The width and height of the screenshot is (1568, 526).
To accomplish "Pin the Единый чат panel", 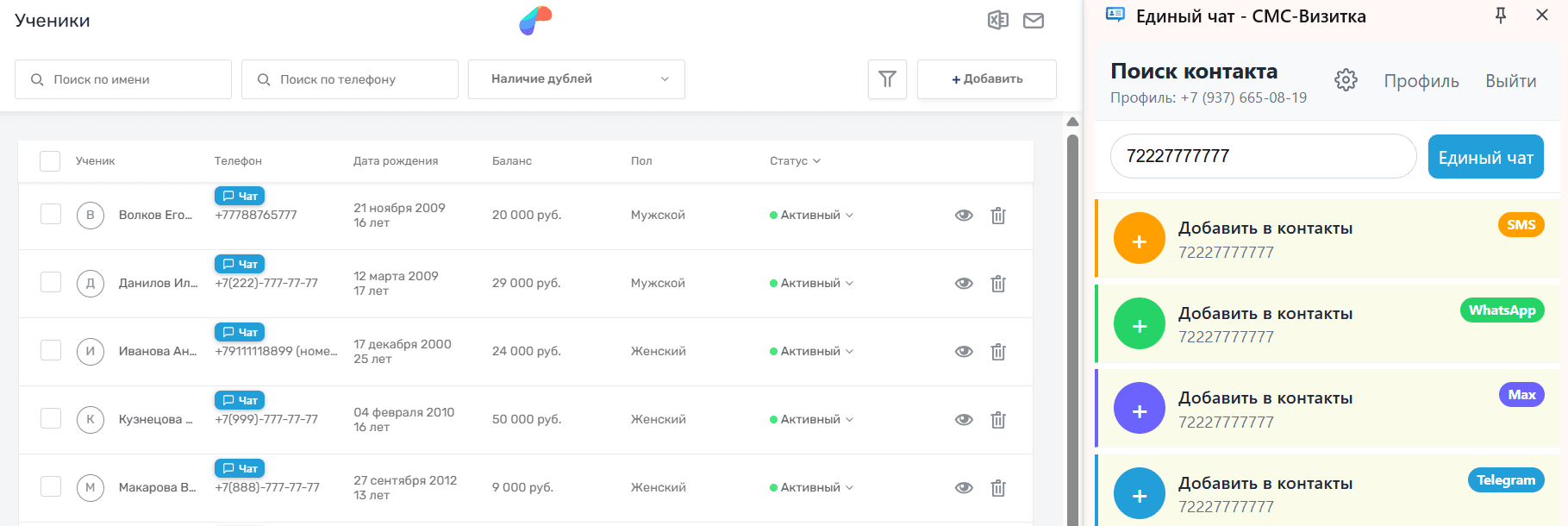I will click(x=1501, y=16).
